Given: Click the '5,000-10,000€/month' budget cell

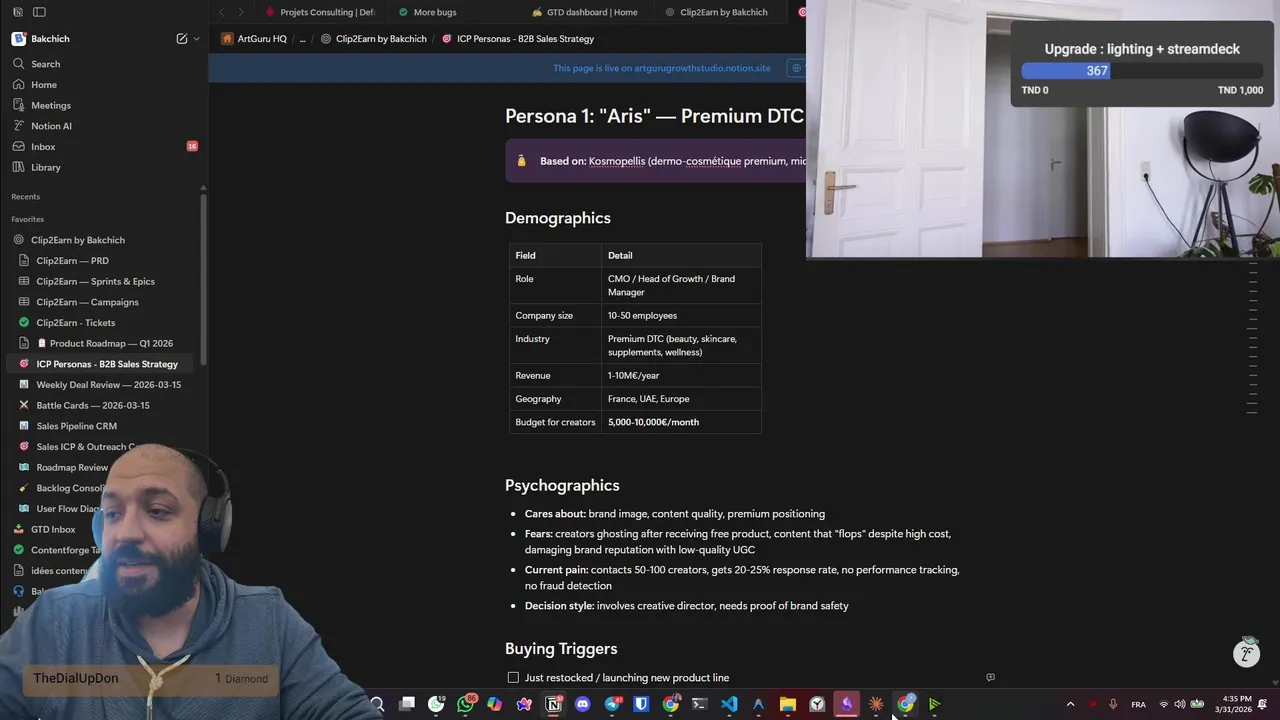Looking at the screenshot, I should coord(681,422).
